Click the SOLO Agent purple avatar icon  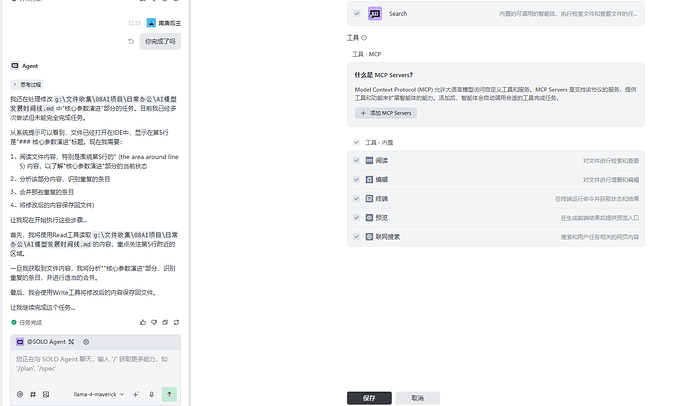pos(20,342)
